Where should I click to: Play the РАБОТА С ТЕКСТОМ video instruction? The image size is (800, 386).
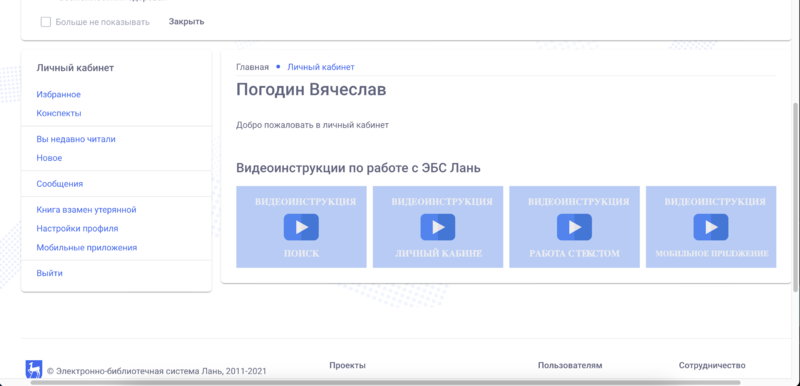574,227
